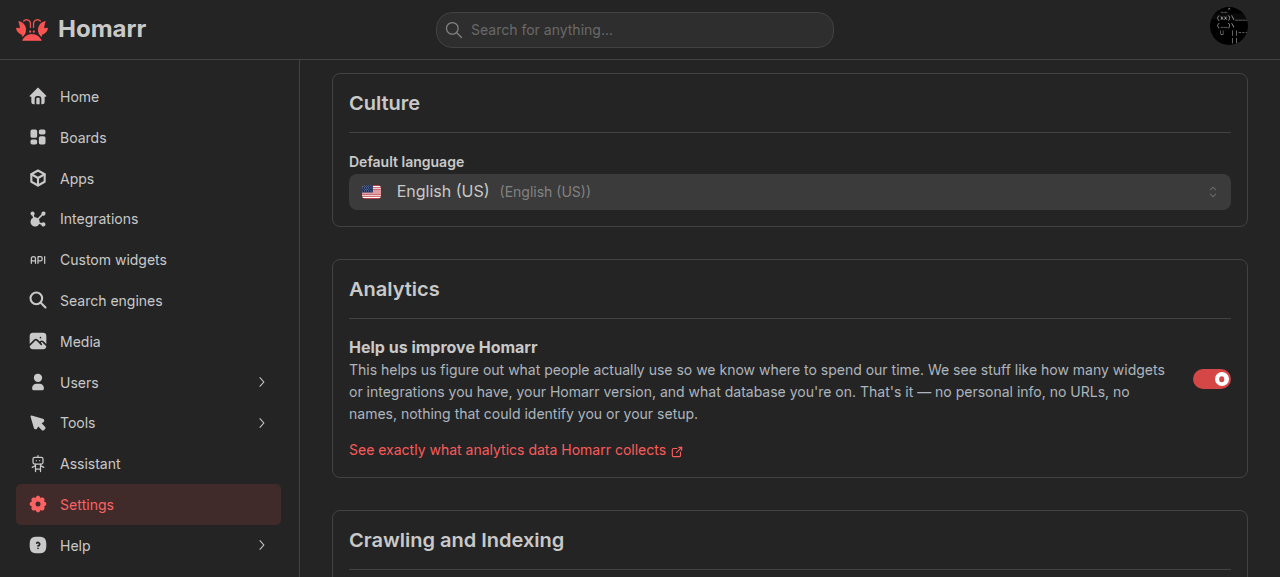Expand the Tools submenu chevron
1280x577 pixels.
tap(262, 423)
